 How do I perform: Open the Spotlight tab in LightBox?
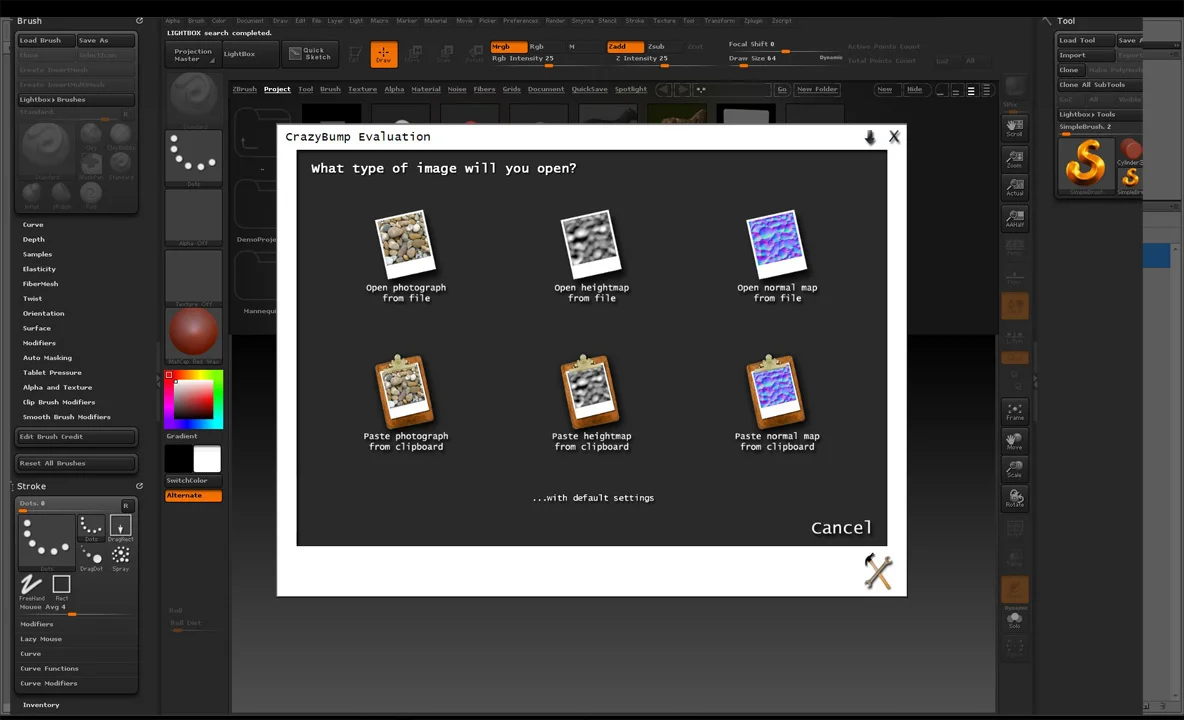(631, 89)
